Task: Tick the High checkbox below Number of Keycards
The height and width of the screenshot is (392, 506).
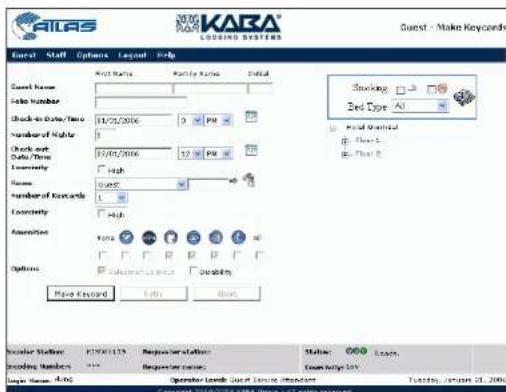Action: click(x=101, y=214)
